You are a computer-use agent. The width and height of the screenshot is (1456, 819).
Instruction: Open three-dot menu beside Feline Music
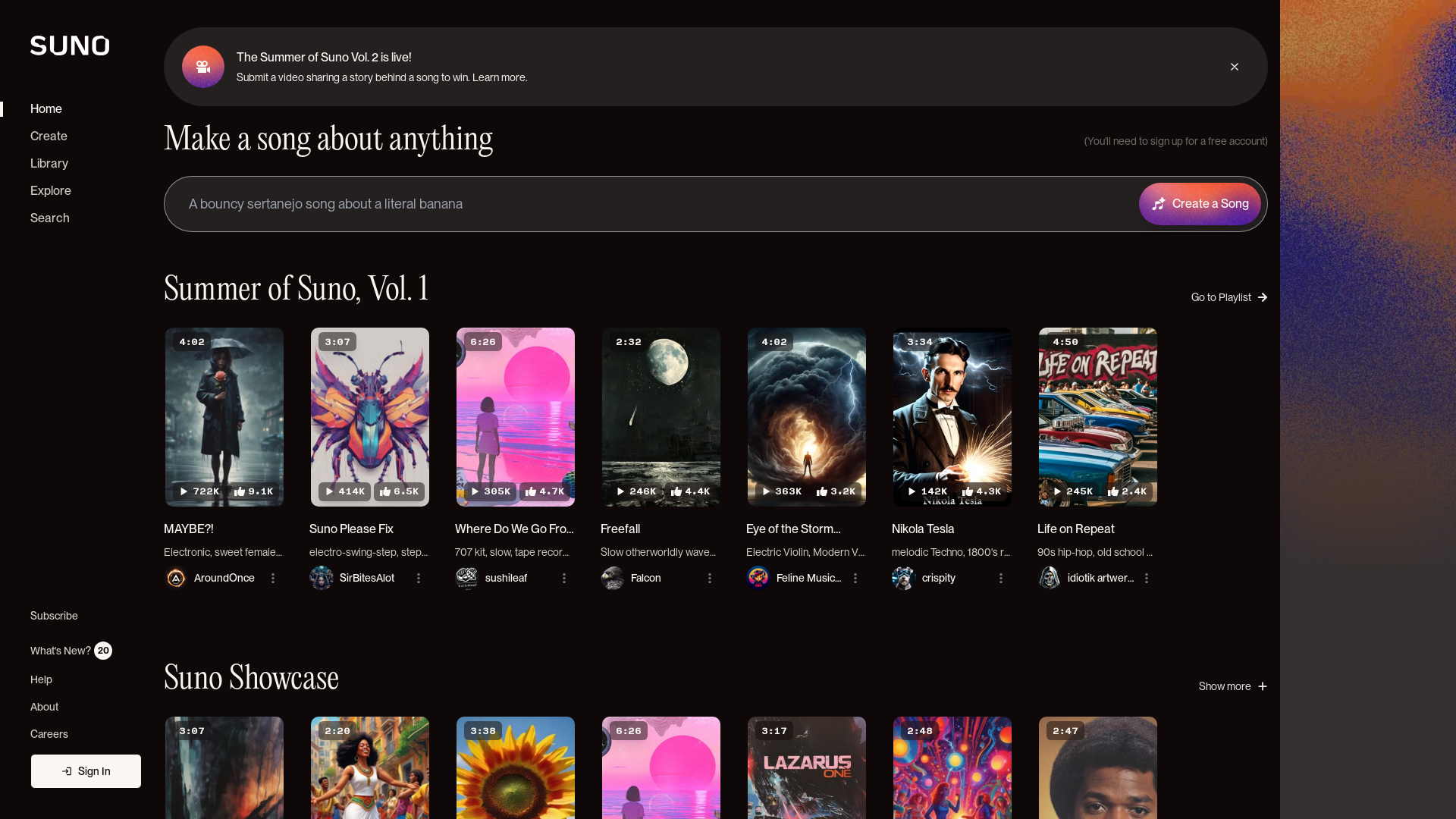[855, 578]
